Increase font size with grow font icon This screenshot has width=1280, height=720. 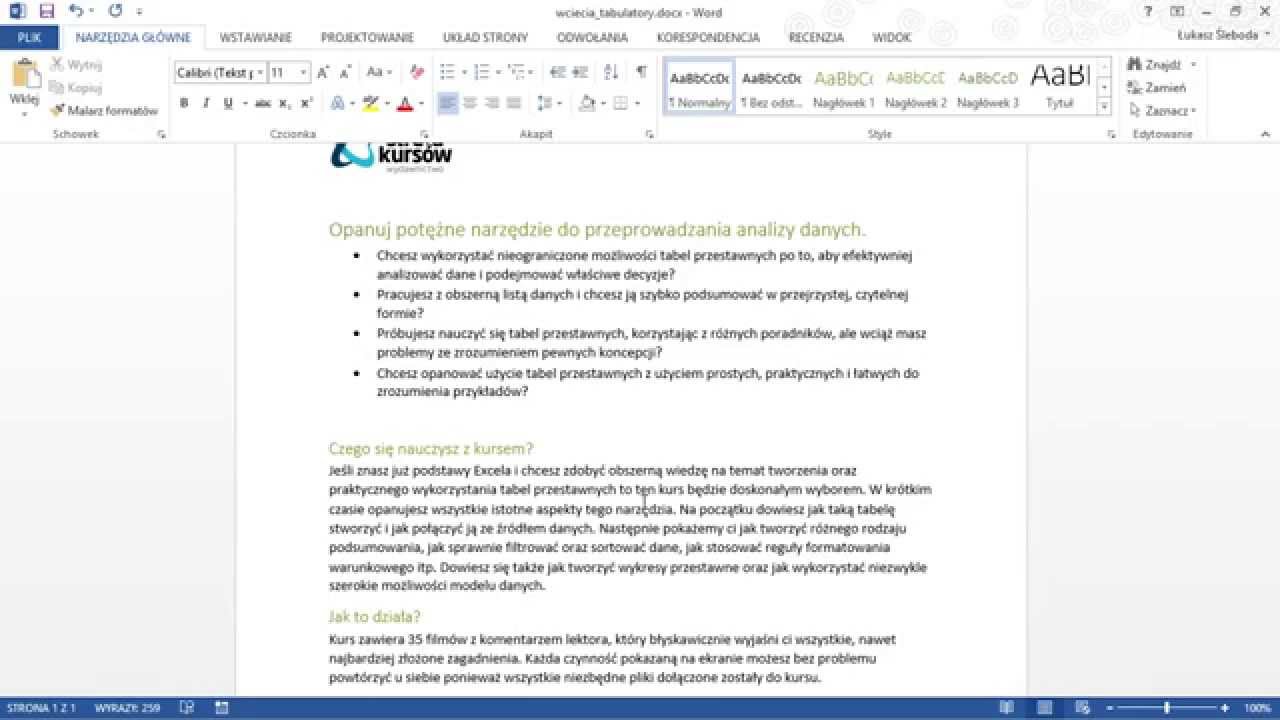pyautogui.click(x=323, y=73)
